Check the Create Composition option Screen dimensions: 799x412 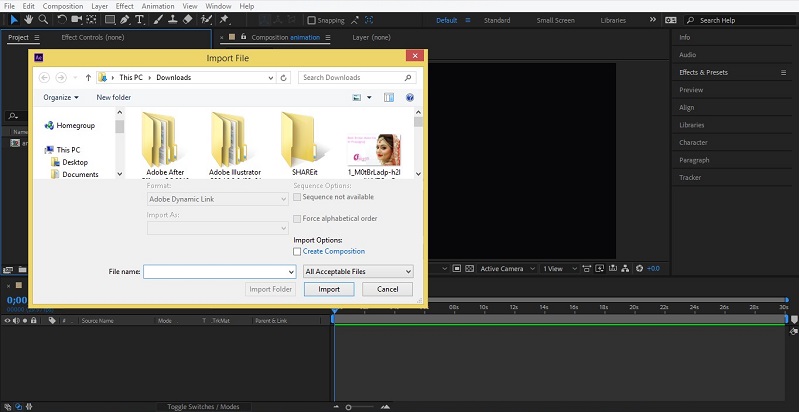(297, 252)
